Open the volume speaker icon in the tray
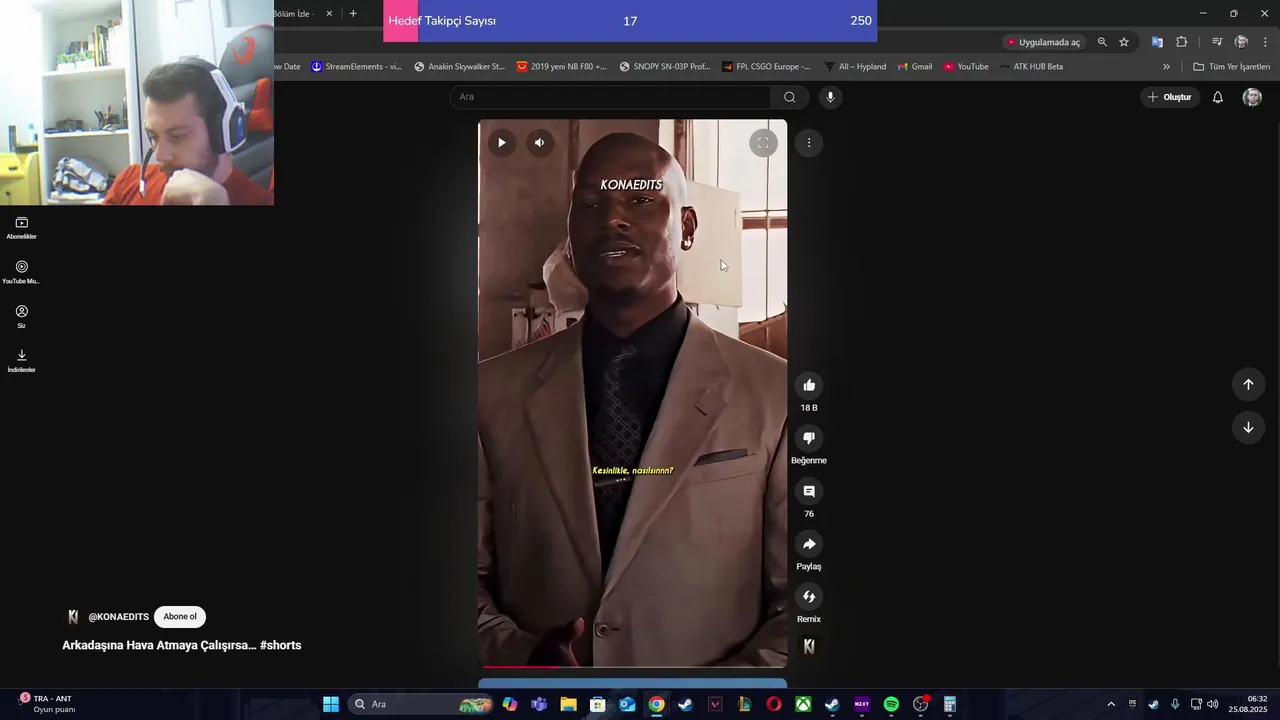The height and width of the screenshot is (720, 1280). (x=1213, y=704)
